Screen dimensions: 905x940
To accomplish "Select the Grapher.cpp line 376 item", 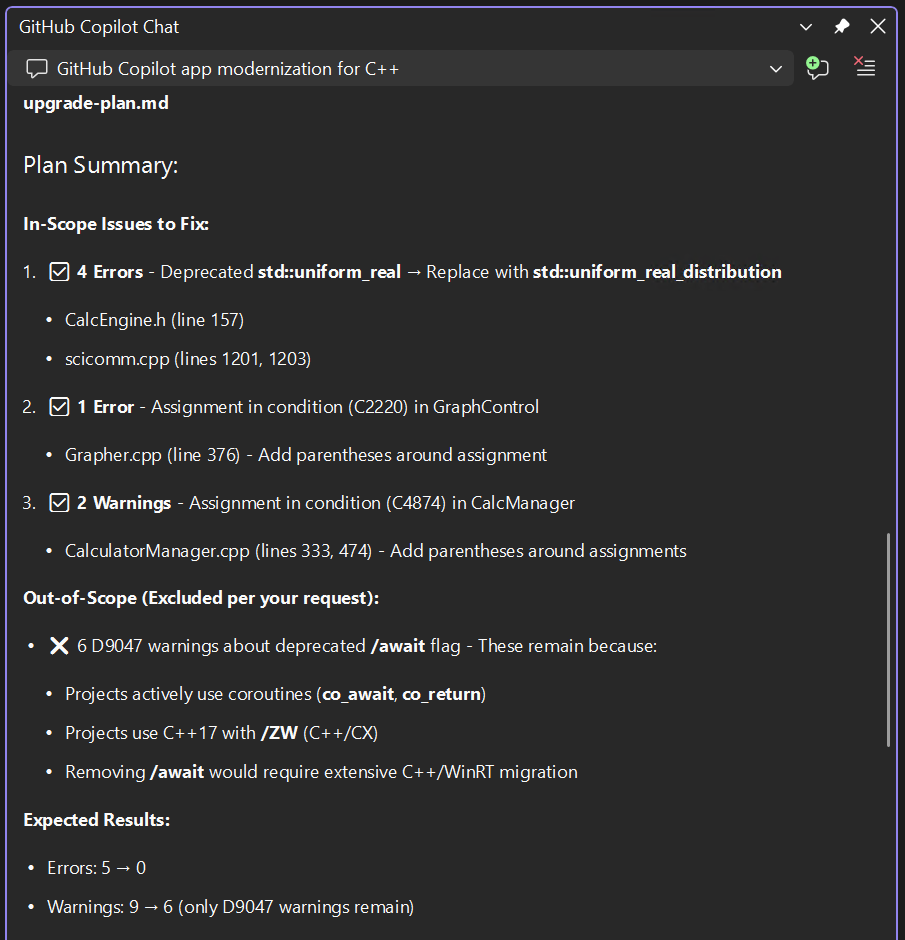I will pyautogui.click(x=305, y=454).
